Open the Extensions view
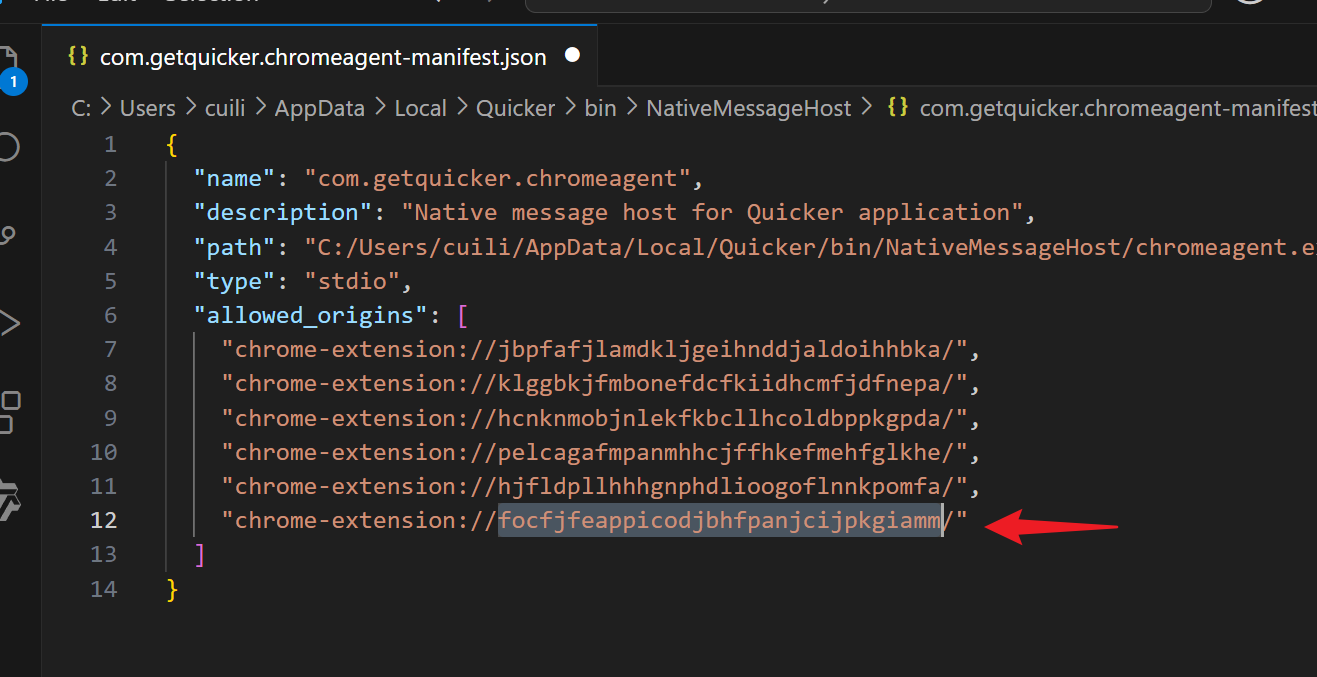This screenshot has width=1317, height=677. click(10, 412)
